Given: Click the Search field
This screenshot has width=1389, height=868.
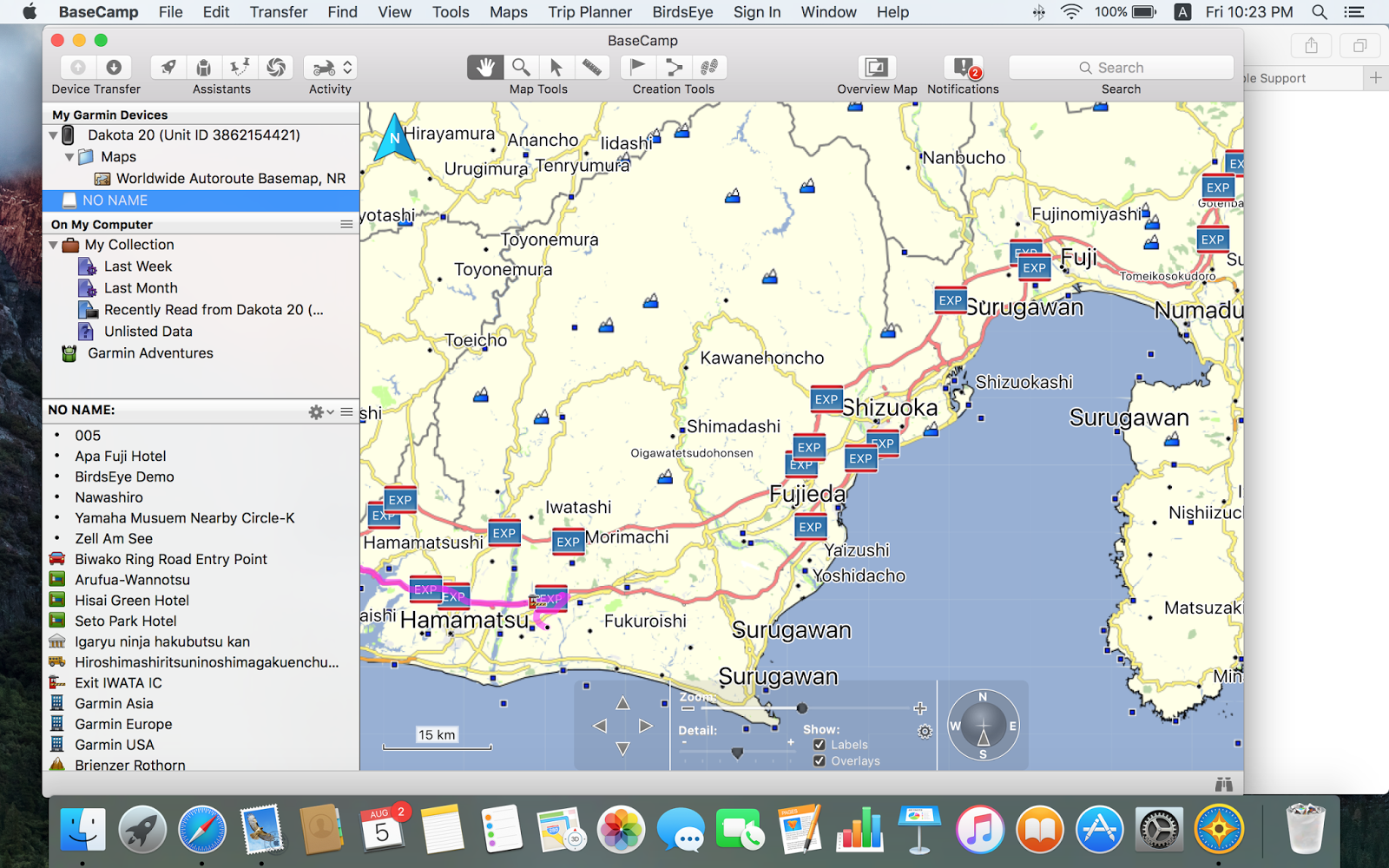Looking at the screenshot, I should click(x=1121, y=68).
